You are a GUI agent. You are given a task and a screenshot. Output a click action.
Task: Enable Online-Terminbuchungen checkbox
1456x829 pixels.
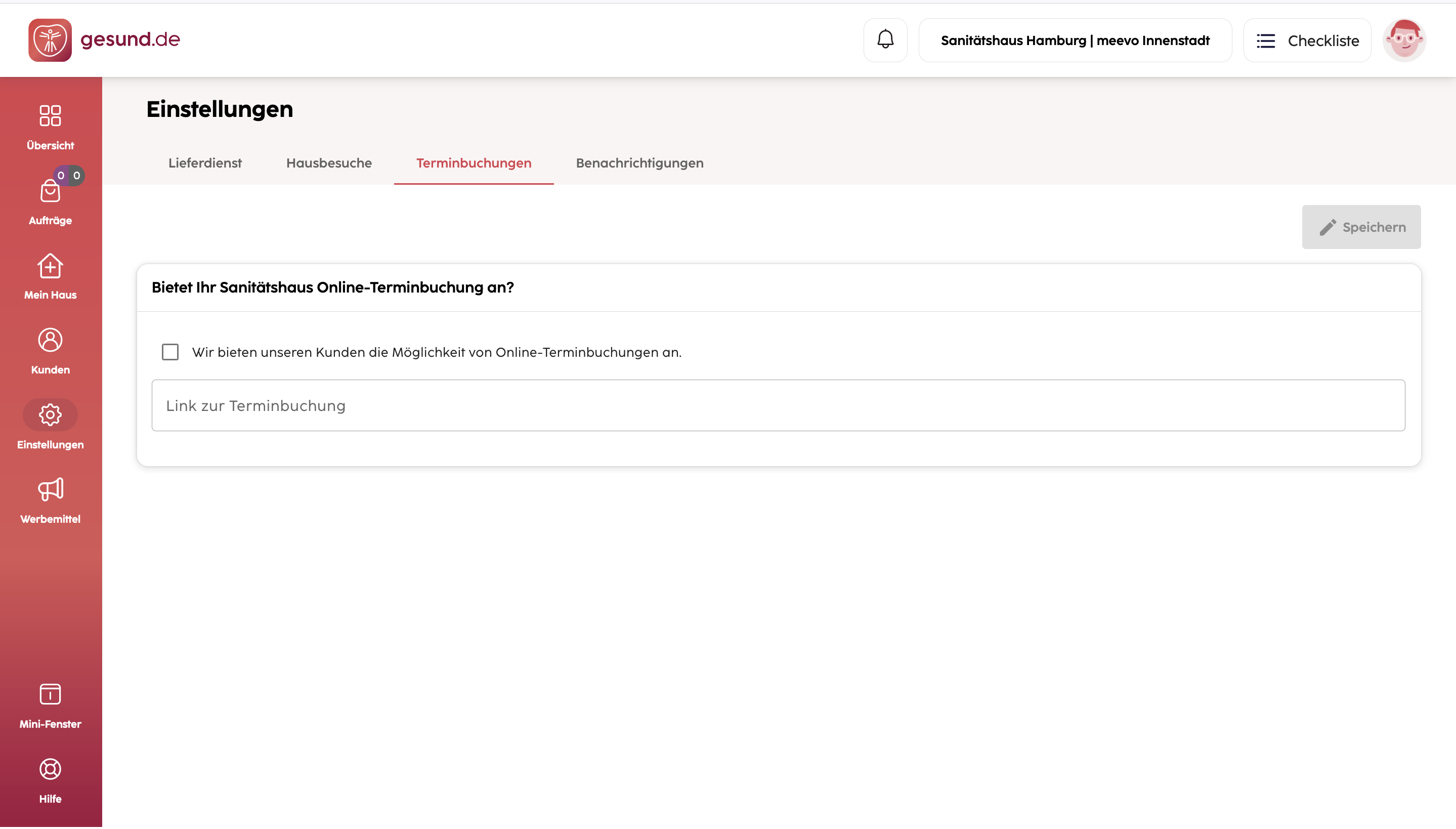point(170,352)
